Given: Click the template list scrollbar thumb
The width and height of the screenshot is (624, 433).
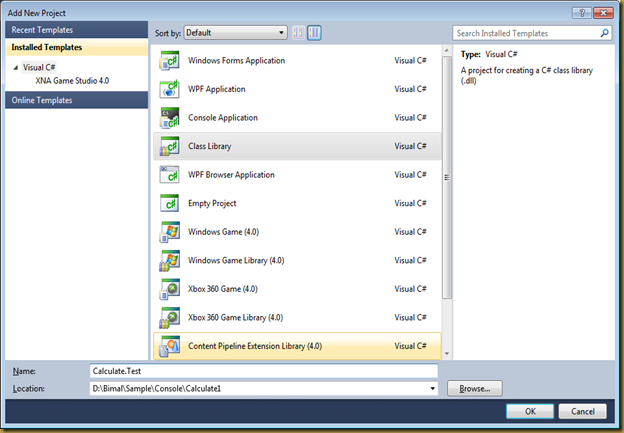Looking at the screenshot, I should tap(447, 177).
